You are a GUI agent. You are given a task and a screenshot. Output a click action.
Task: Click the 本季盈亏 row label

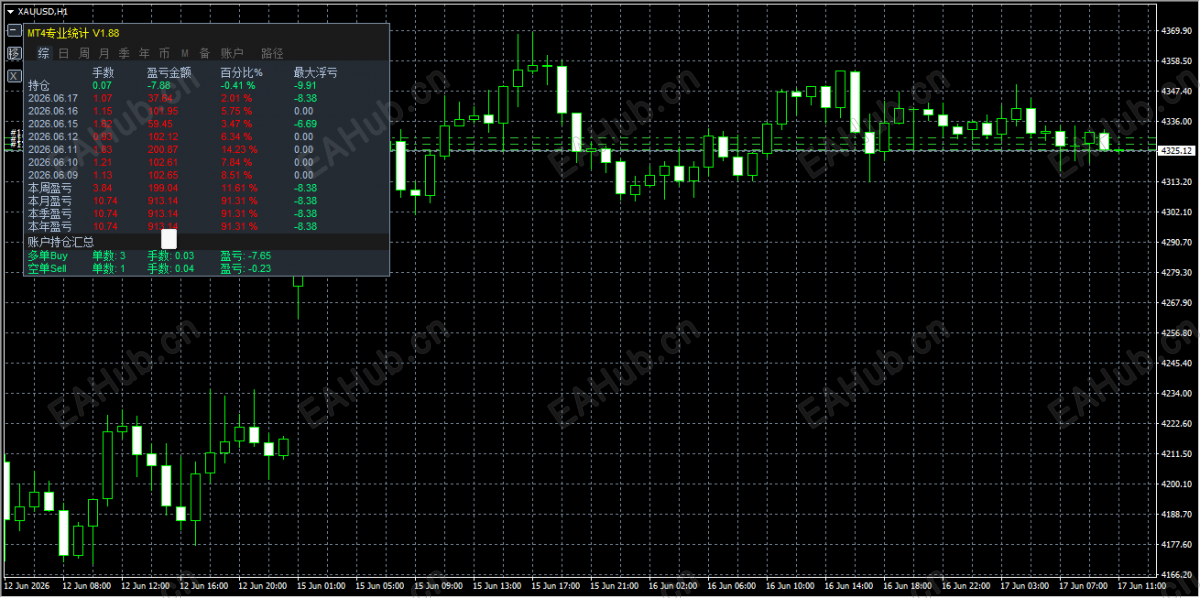click(50, 214)
